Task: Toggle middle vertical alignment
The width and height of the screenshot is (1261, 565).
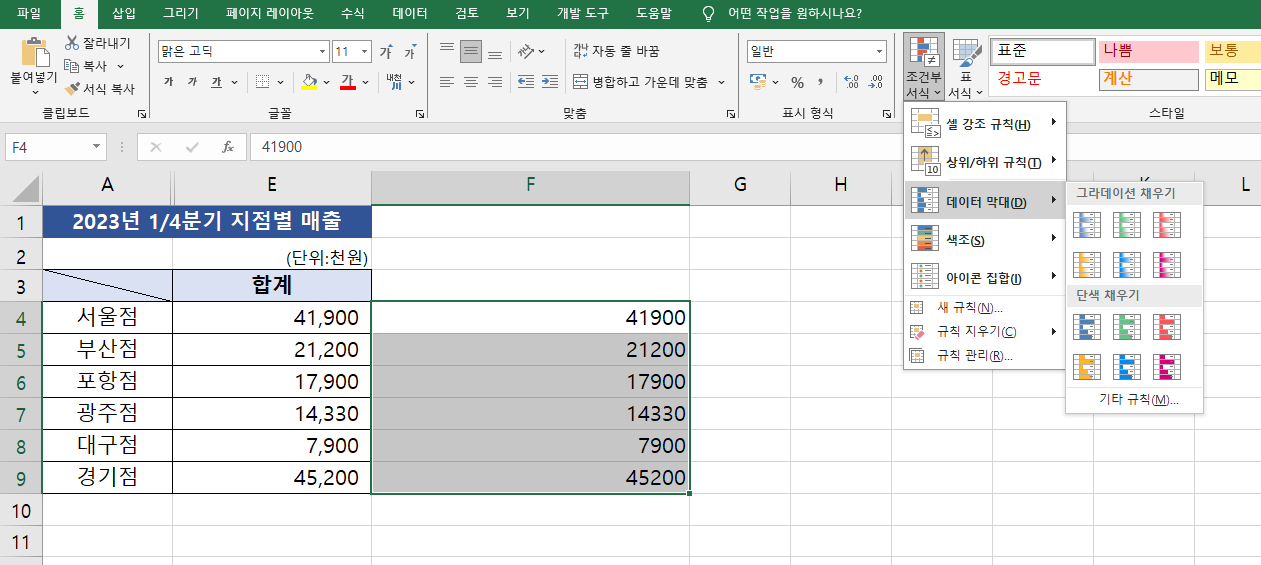Action: 471,51
